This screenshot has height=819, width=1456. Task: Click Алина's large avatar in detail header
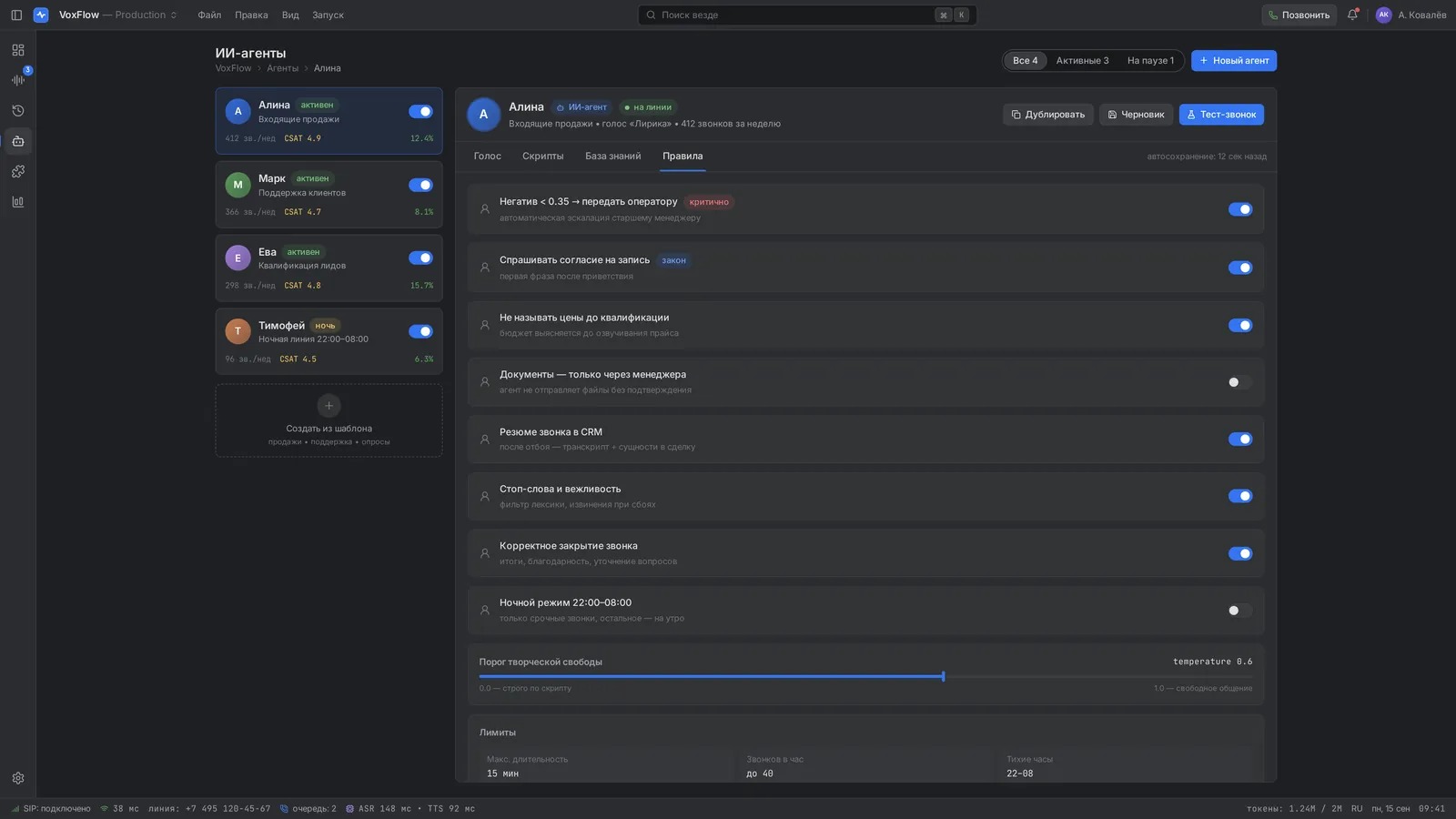tap(483, 115)
